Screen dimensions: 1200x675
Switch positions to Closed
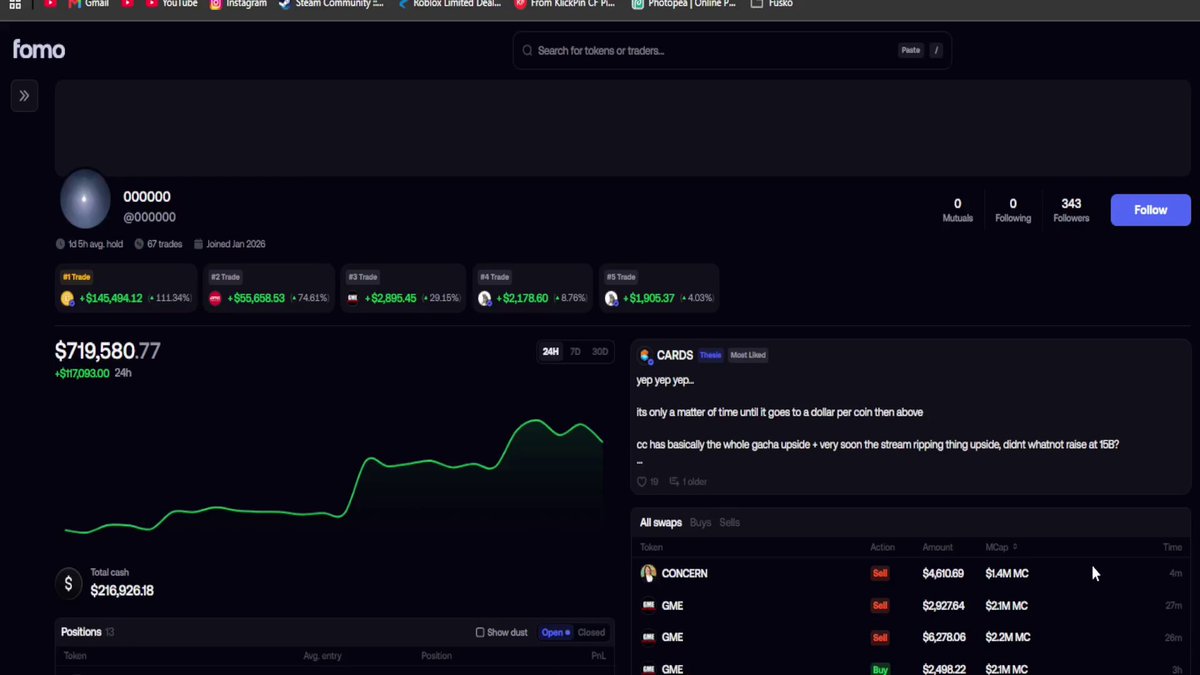591,632
